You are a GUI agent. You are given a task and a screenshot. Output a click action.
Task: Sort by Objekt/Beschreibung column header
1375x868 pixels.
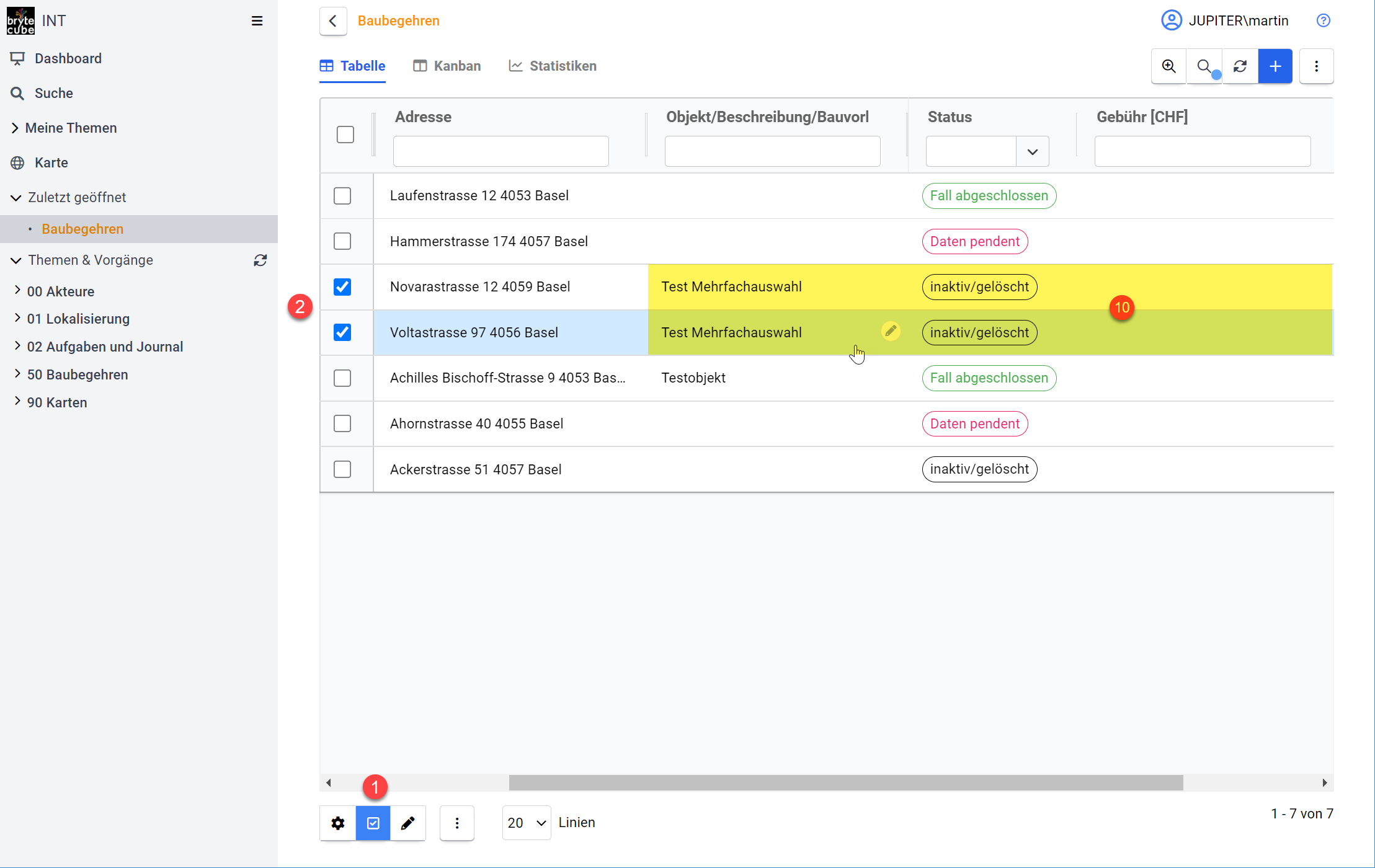coord(767,117)
